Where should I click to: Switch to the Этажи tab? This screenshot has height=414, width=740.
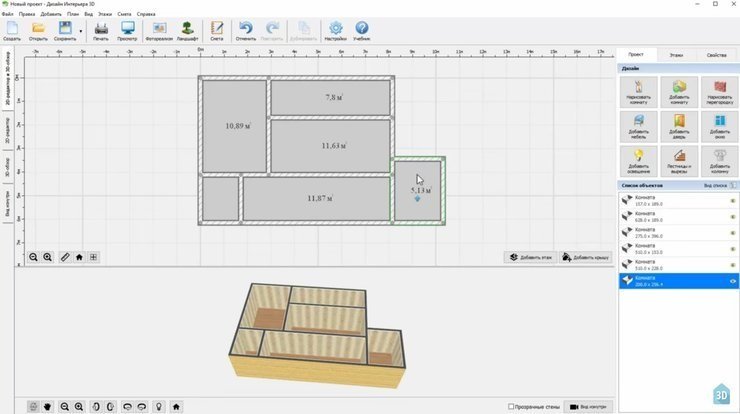pyautogui.click(x=677, y=55)
